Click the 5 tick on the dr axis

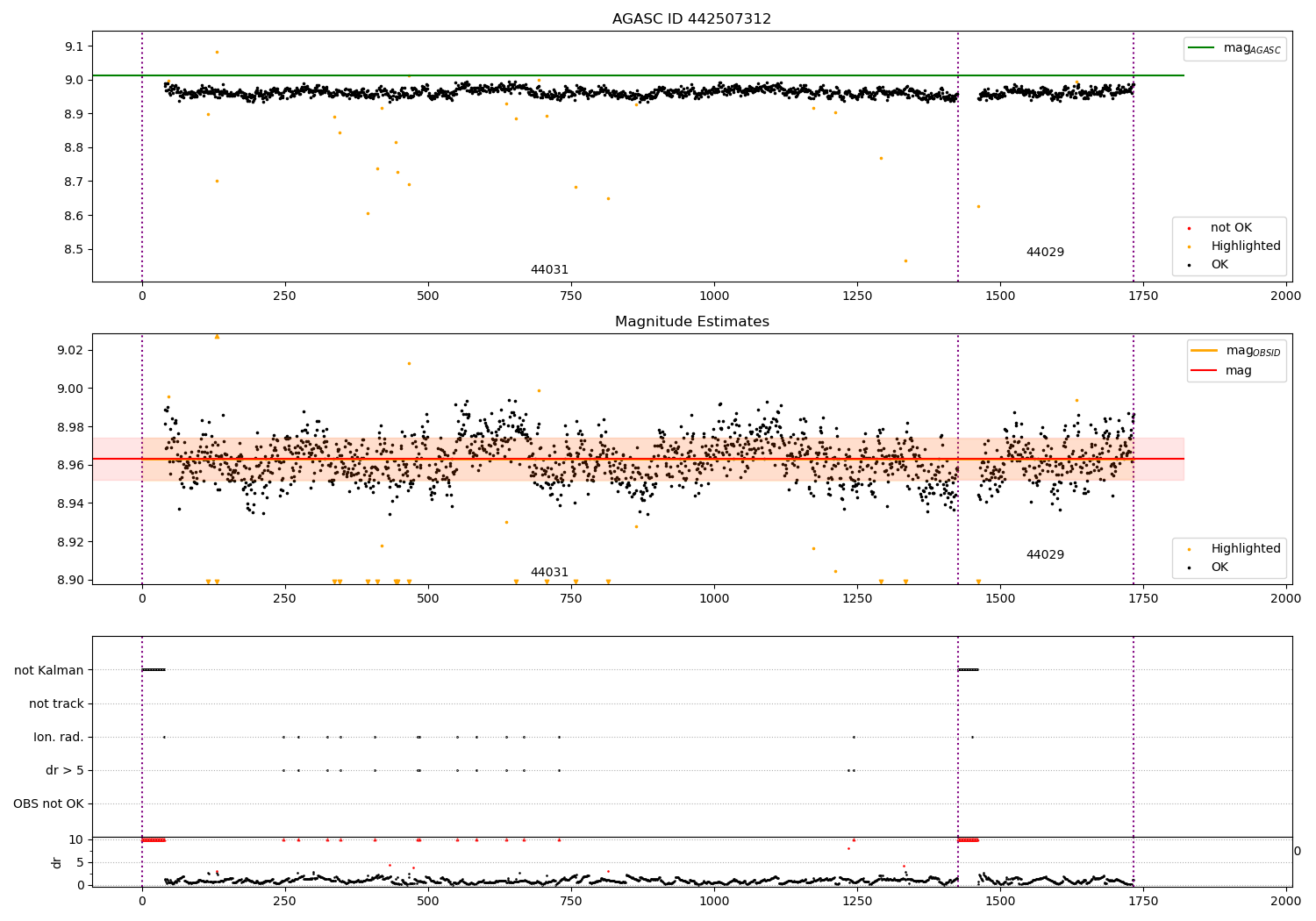click(x=81, y=863)
